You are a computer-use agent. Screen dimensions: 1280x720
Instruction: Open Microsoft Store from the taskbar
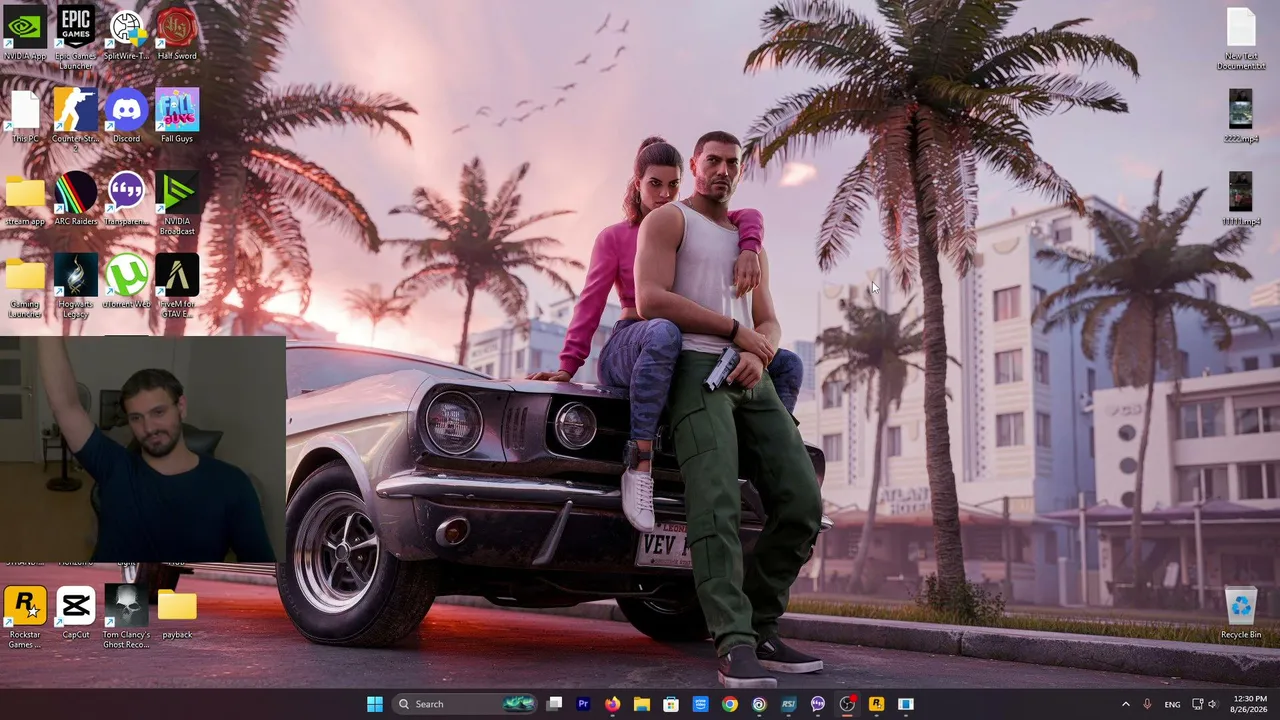point(671,704)
